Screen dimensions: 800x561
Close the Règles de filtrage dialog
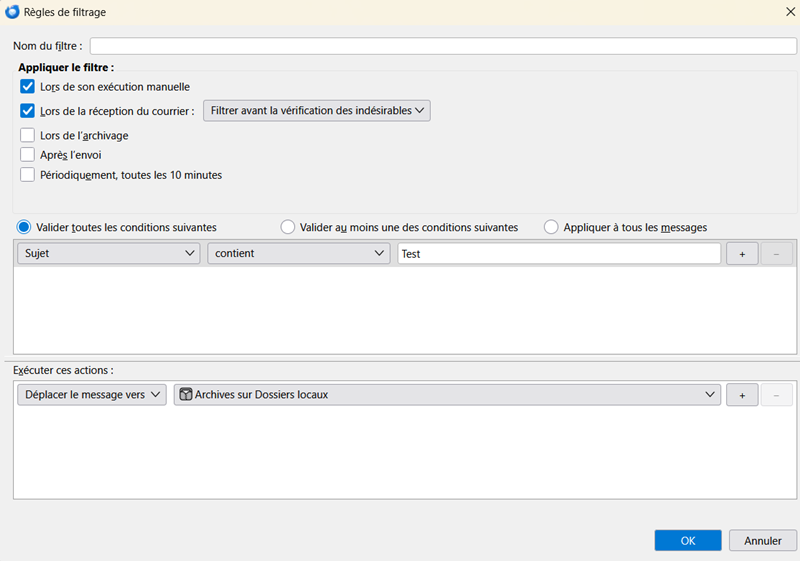(790, 12)
